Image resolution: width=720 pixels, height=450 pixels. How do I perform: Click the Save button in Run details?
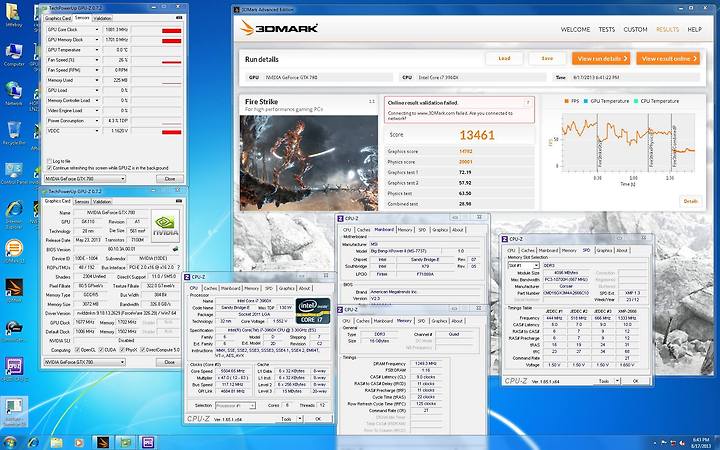click(x=547, y=58)
